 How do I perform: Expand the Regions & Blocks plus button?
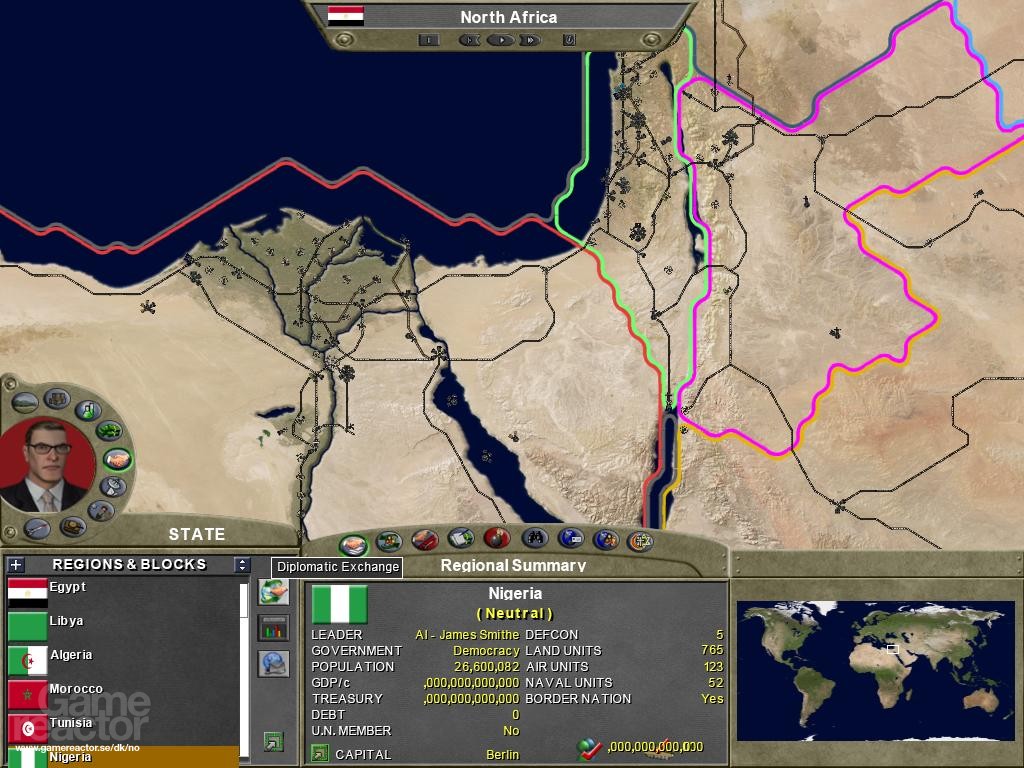click(15, 565)
